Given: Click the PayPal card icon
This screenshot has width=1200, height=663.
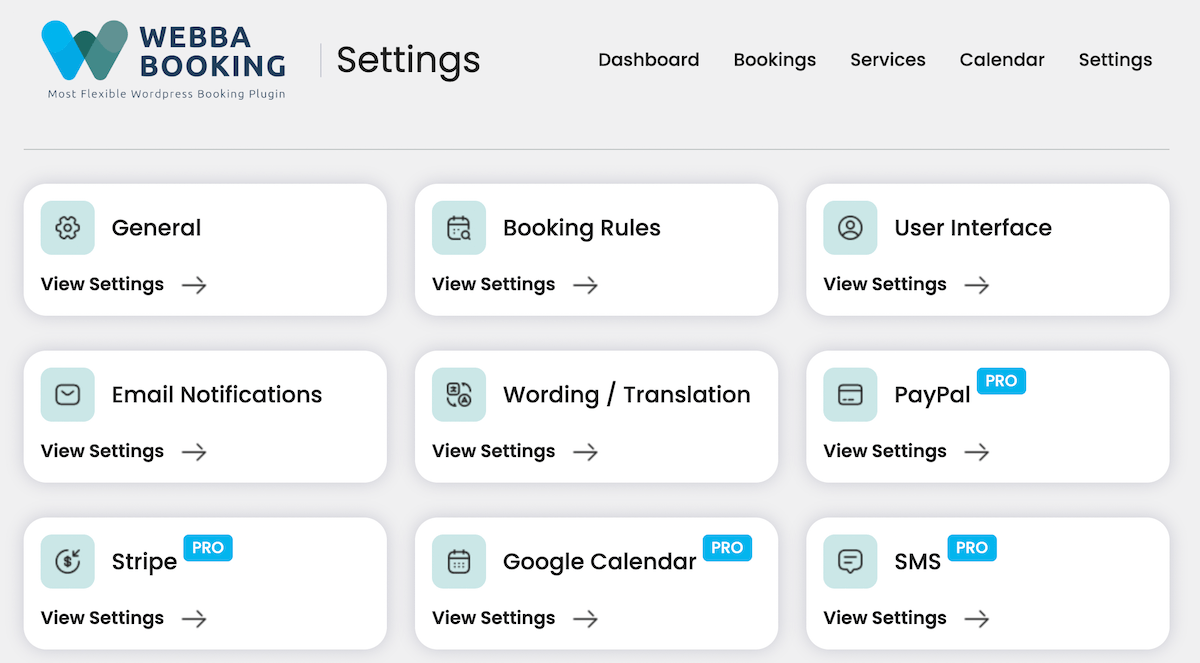Looking at the screenshot, I should point(850,395).
